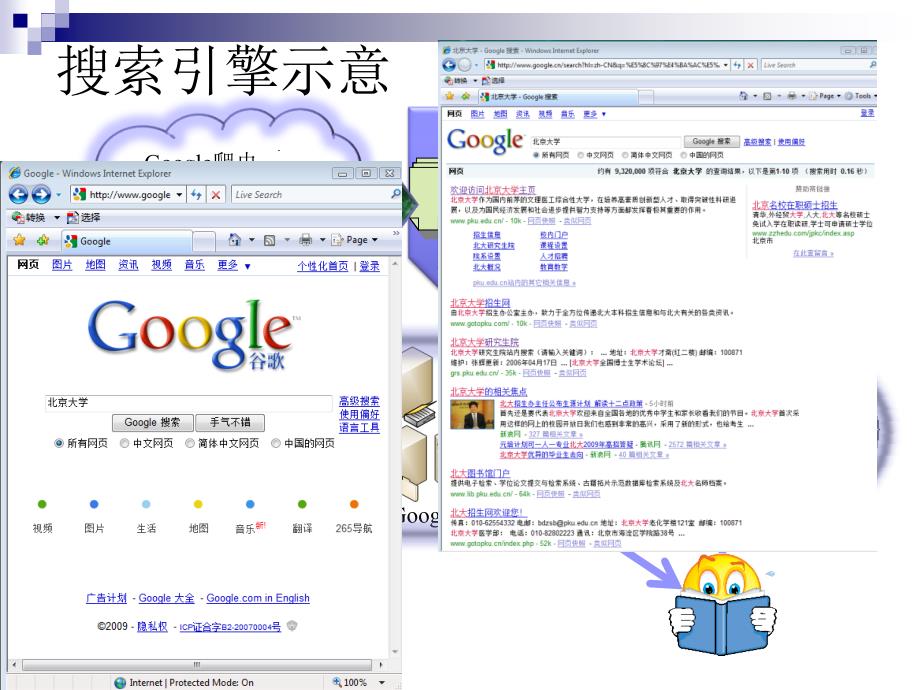Open the Favorites star in the front window
Screen dimensions: 920x690
point(19,240)
